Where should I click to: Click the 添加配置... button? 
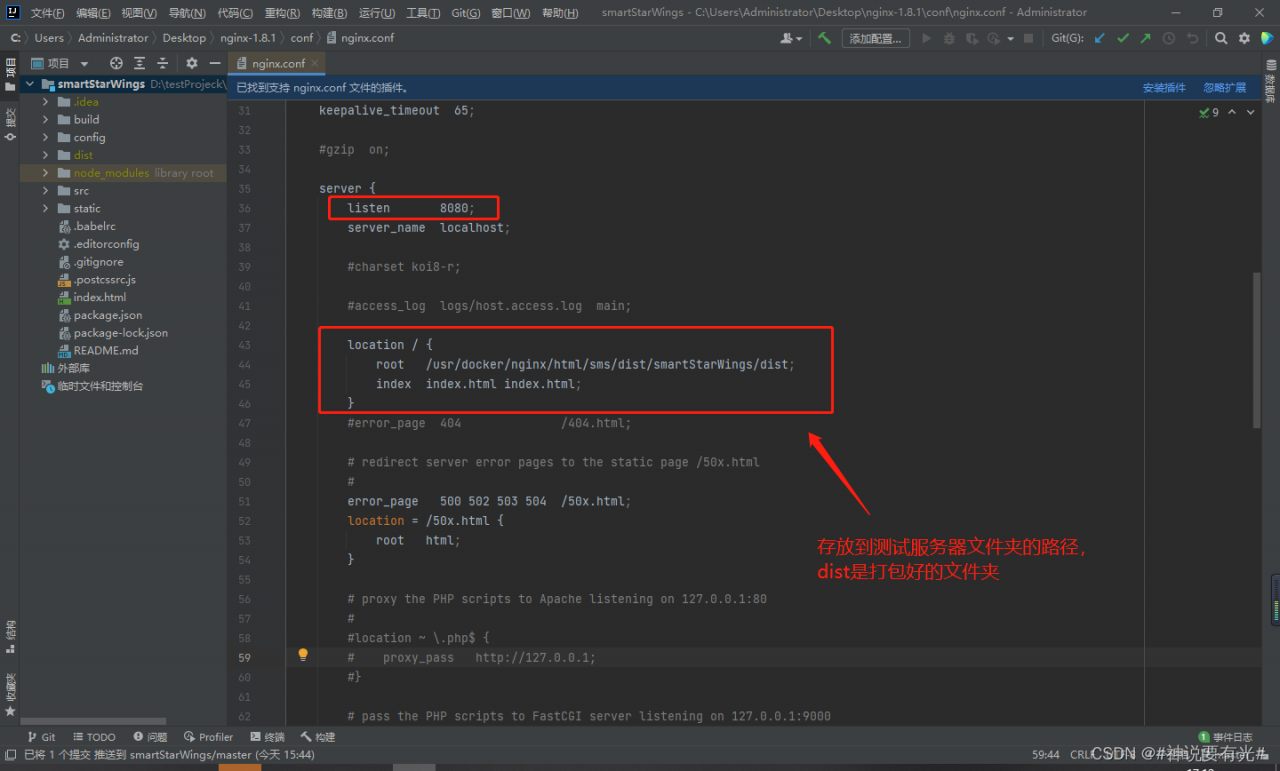[875, 38]
